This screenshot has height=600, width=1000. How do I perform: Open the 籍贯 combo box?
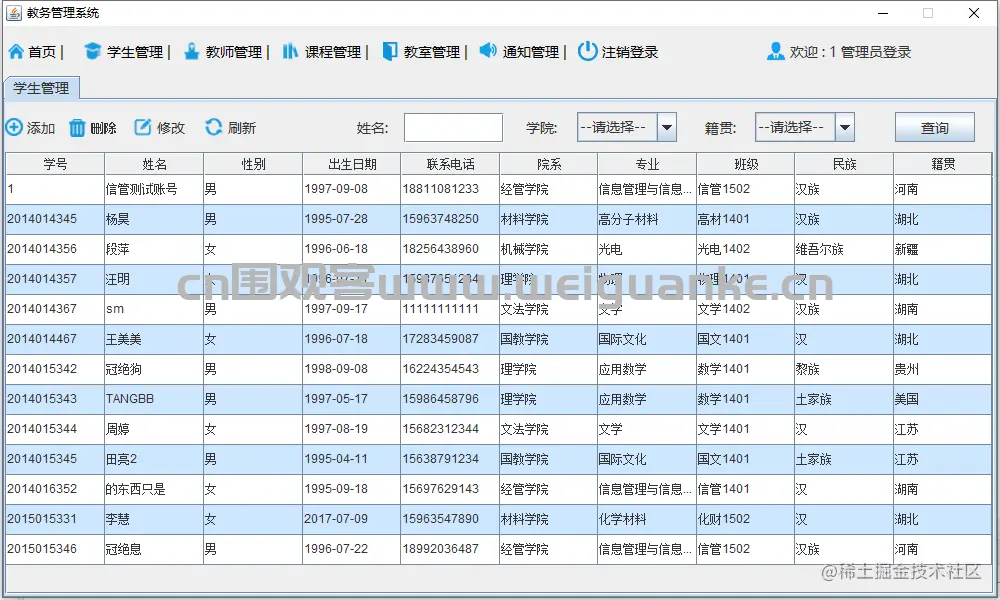[804, 128]
